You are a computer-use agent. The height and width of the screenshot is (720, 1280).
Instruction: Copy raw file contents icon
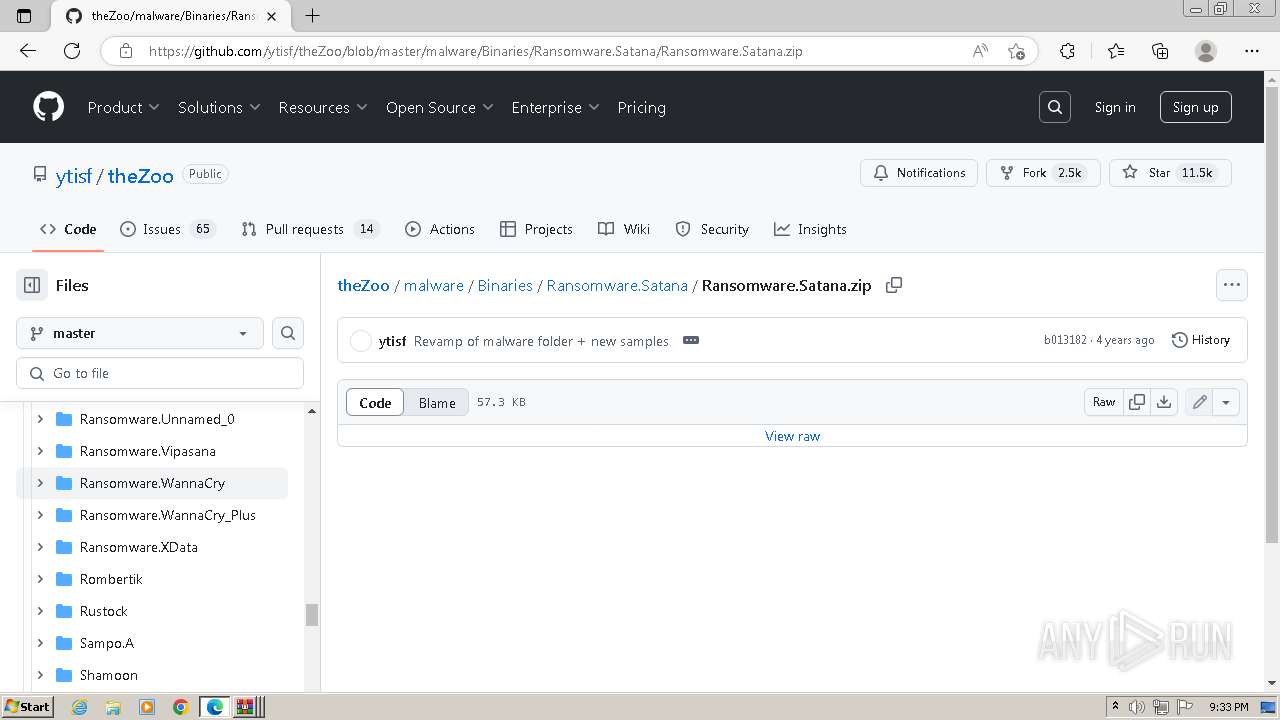click(1137, 402)
